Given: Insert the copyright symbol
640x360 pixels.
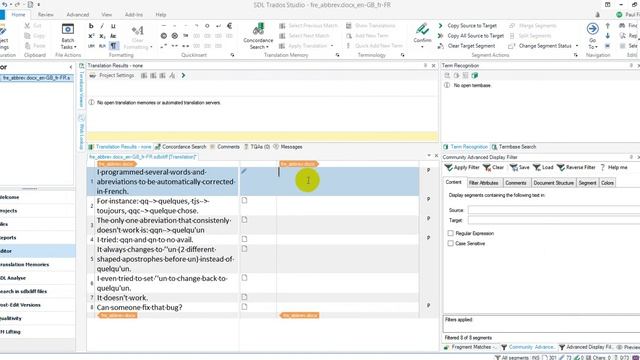Looking at the screenshot, I should [x=164, y=36].
